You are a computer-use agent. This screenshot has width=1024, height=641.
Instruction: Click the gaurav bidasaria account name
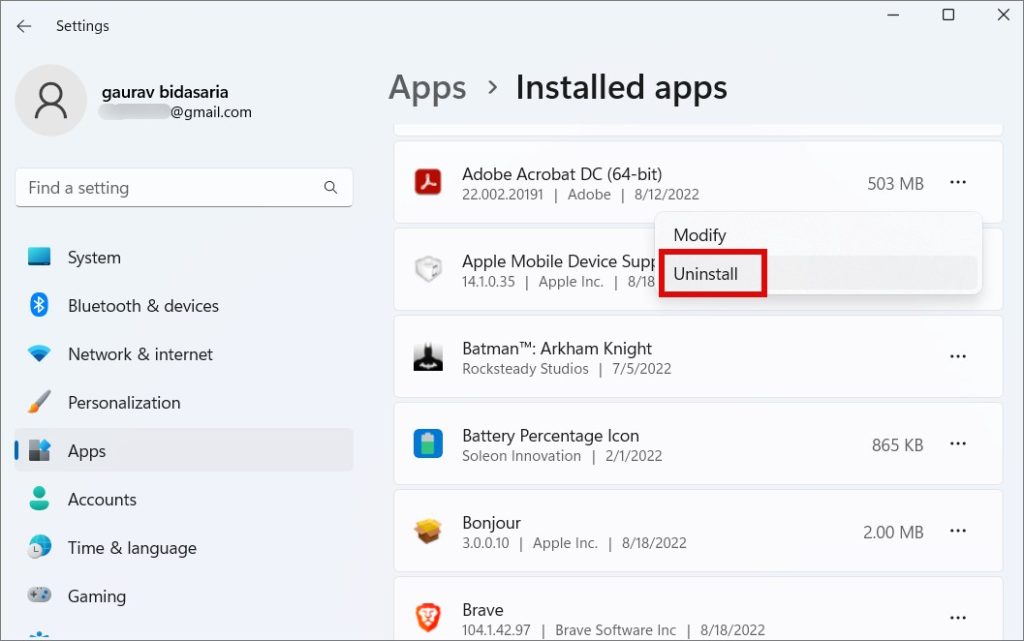point(165,92)
